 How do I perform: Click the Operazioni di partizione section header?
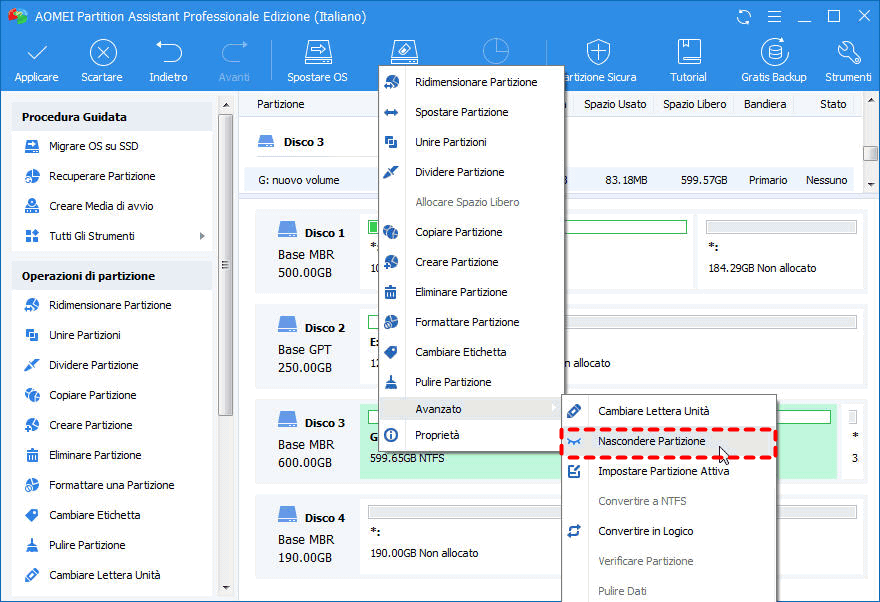pyautogui.click(x=111, y=276)
